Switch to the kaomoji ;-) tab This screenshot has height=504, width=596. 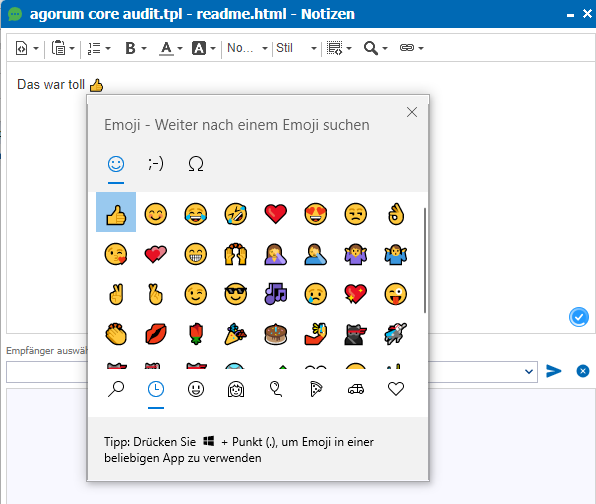pos(156,164)
